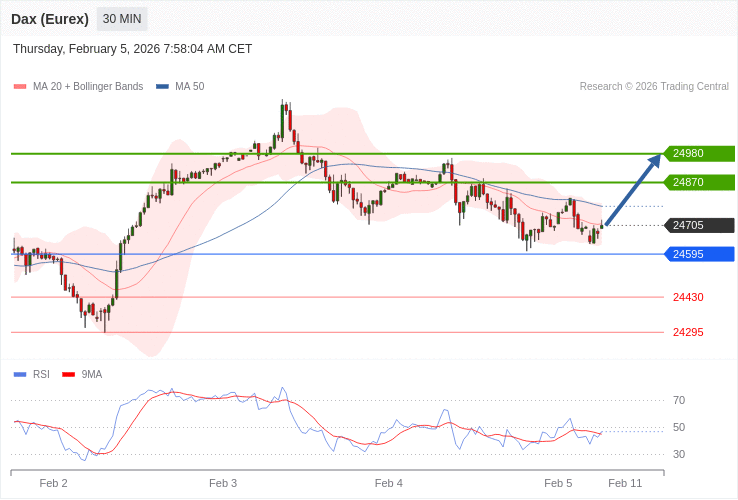Select the Feb 5 date axis marker

(x=558, y=483)
